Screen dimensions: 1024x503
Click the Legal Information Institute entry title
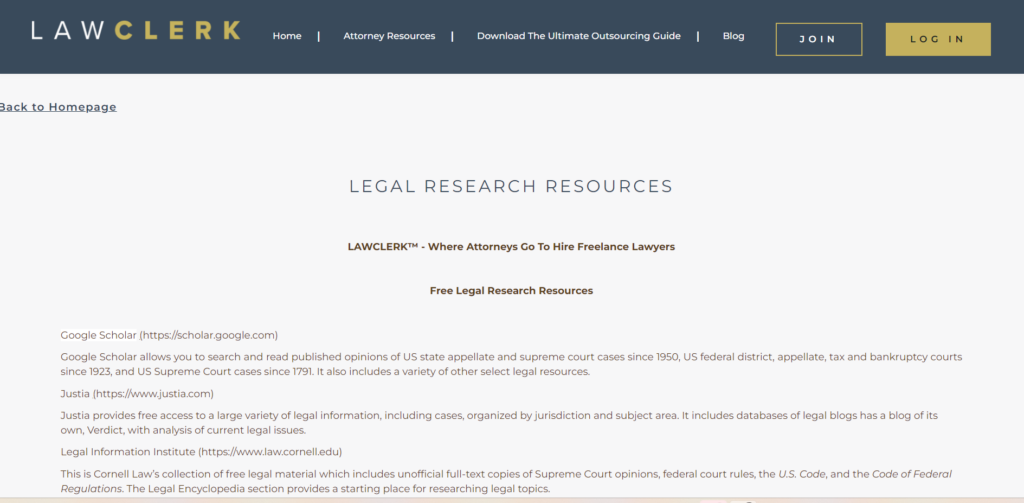201,451
